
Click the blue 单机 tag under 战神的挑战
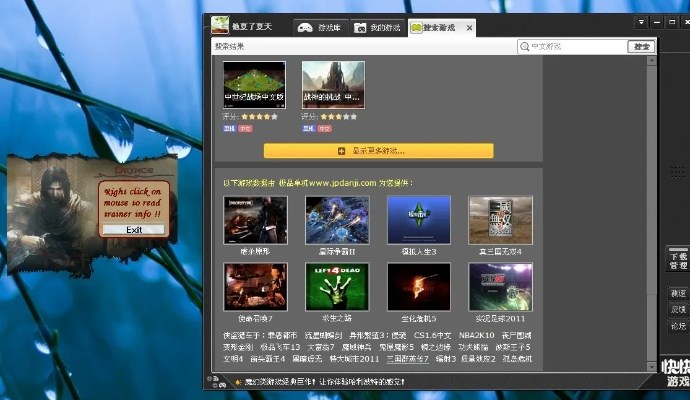tap(308, 128)
